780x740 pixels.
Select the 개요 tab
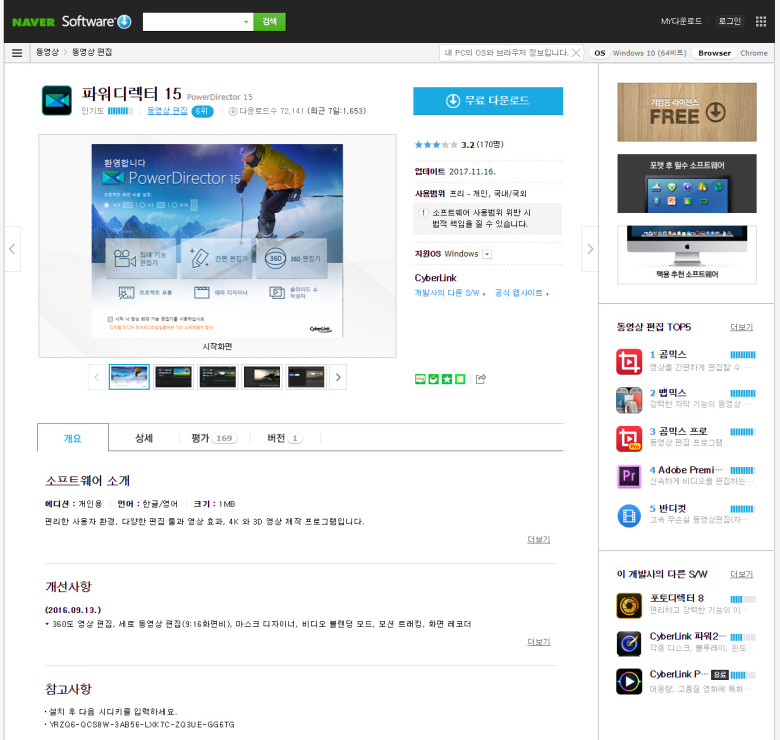pyautogui.click(x=73, y=438)
